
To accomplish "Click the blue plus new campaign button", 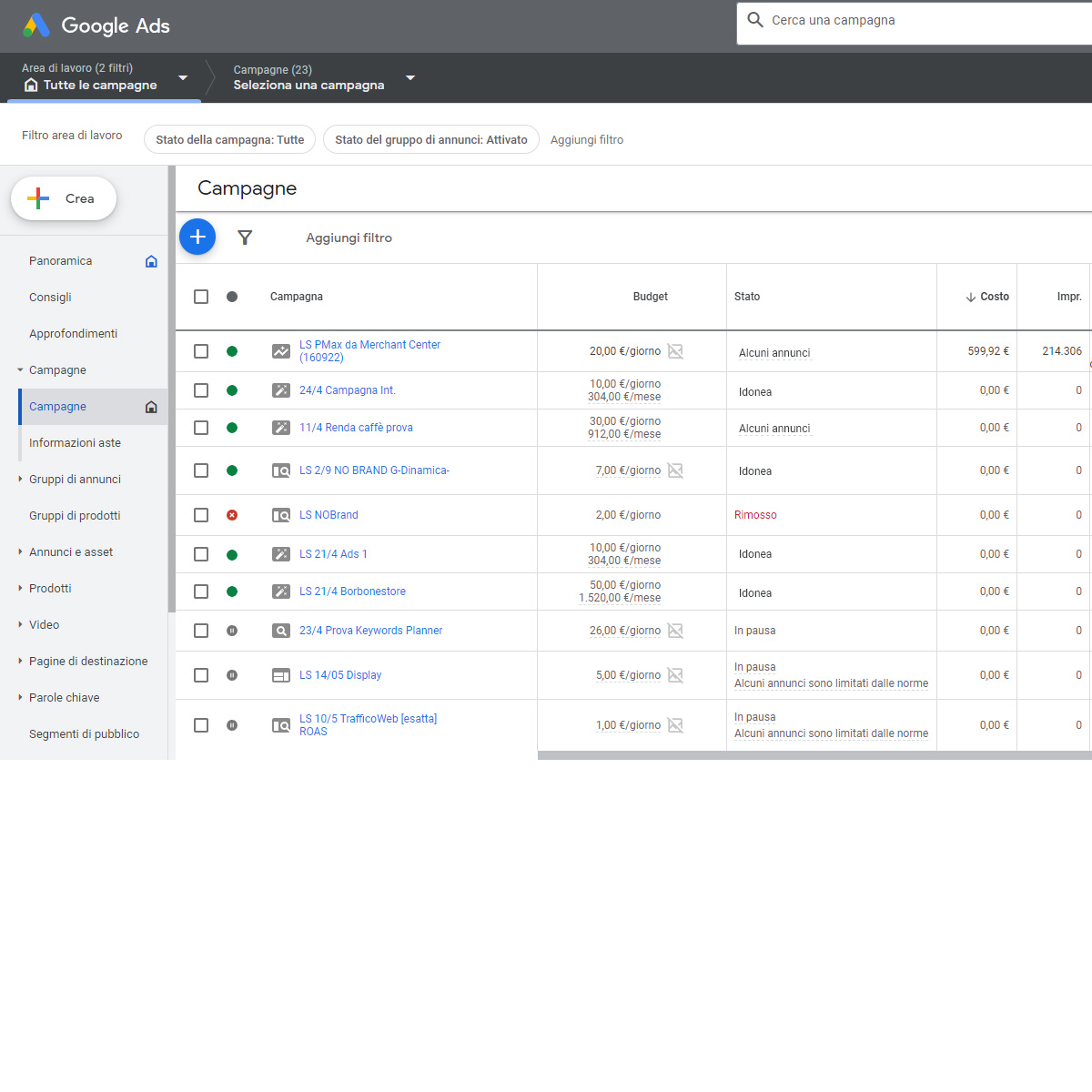I will coord(197,237).
